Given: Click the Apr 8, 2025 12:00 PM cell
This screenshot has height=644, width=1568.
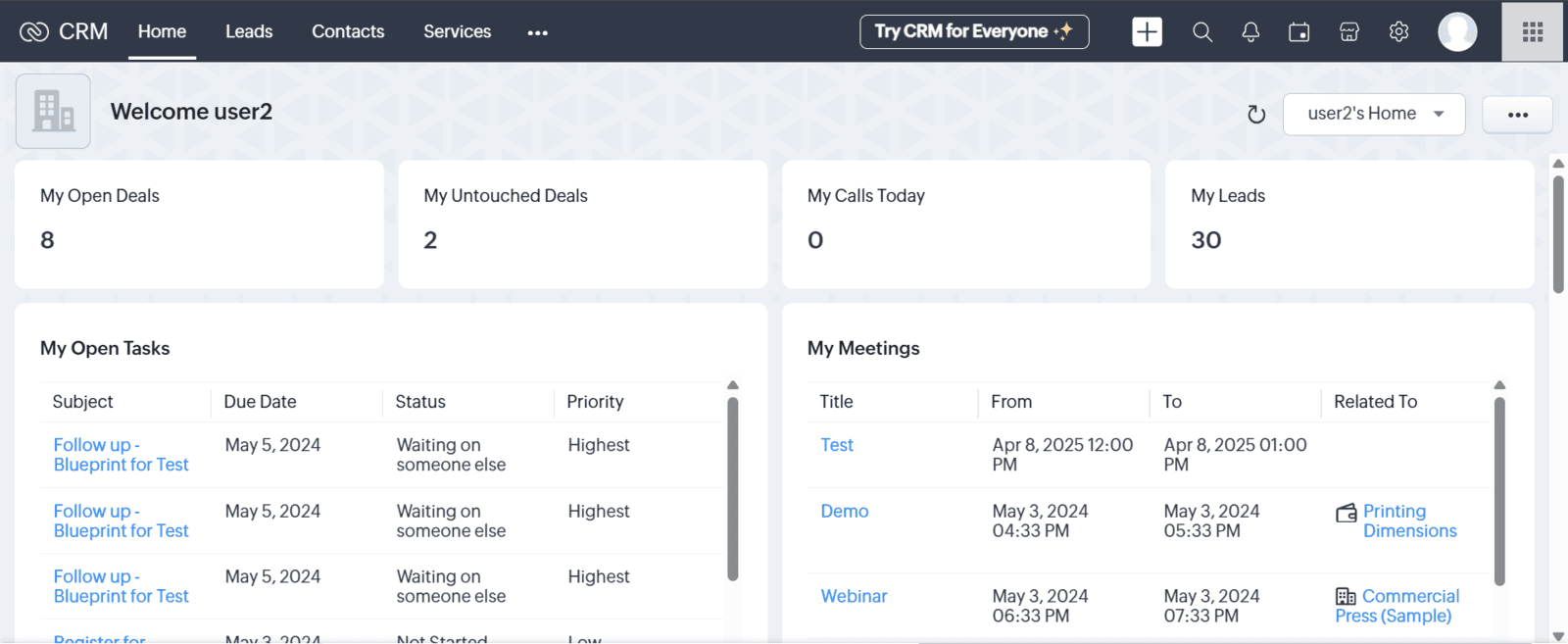Looking at the screenshot, I should click(1062, 455).
